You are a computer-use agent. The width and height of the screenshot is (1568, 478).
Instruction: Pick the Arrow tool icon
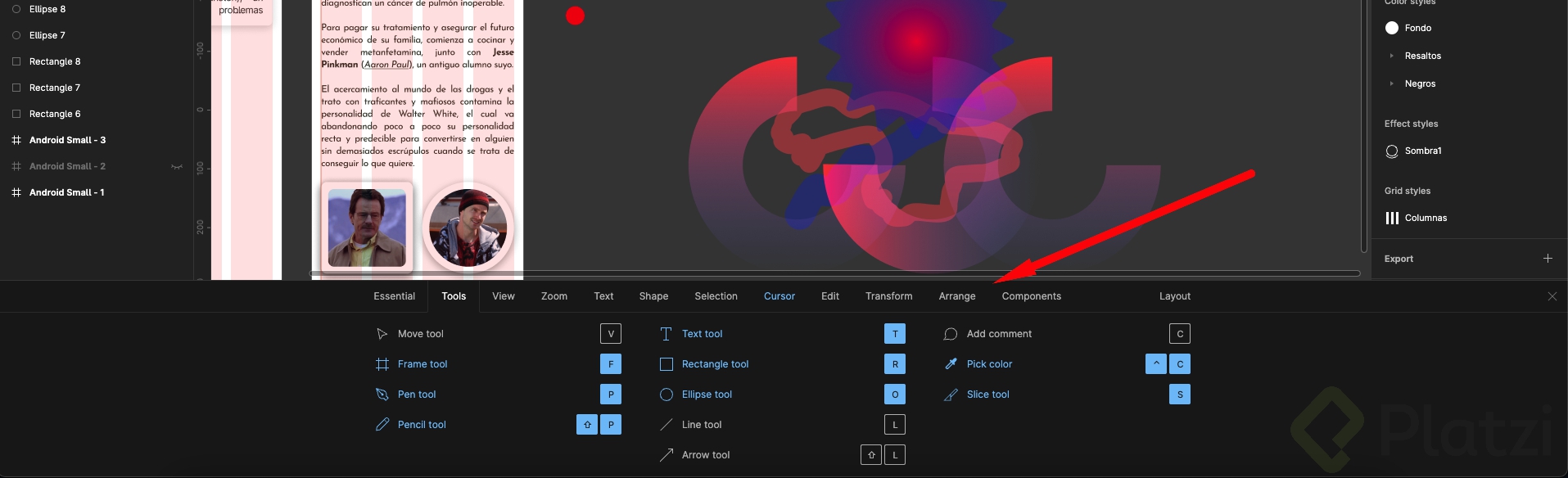click(x=666, y=455)
